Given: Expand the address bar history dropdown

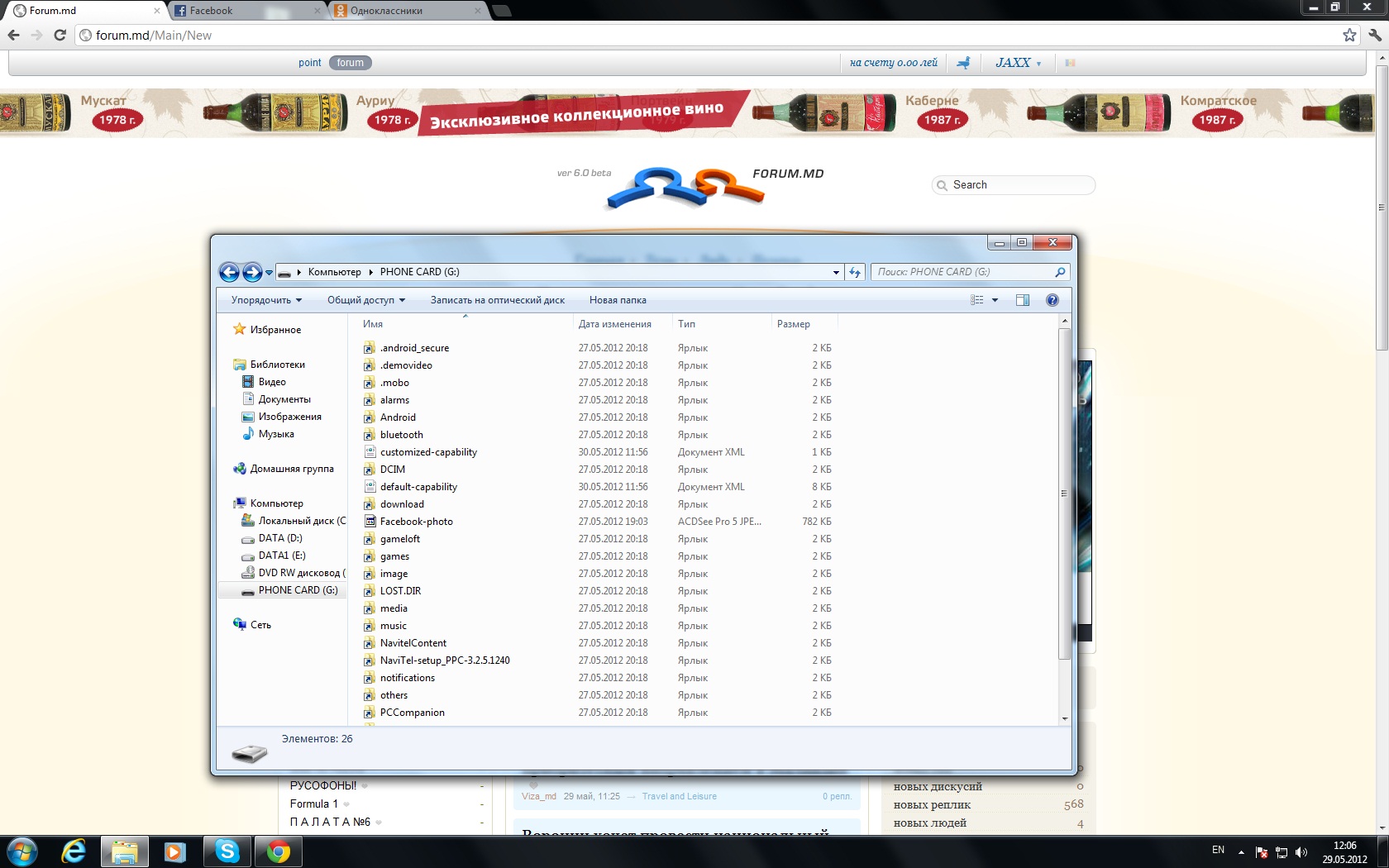Looking at the screenshot, I should pos(836,272).
